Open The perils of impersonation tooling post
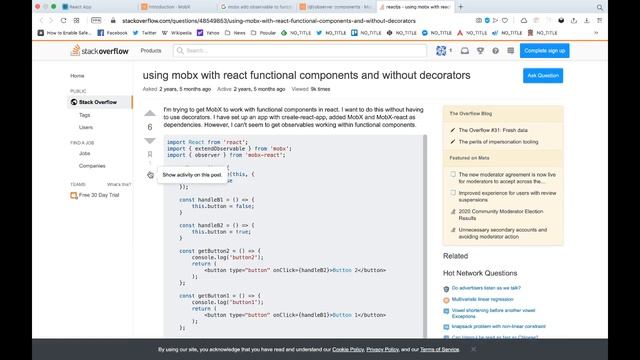 coord(498,142)
